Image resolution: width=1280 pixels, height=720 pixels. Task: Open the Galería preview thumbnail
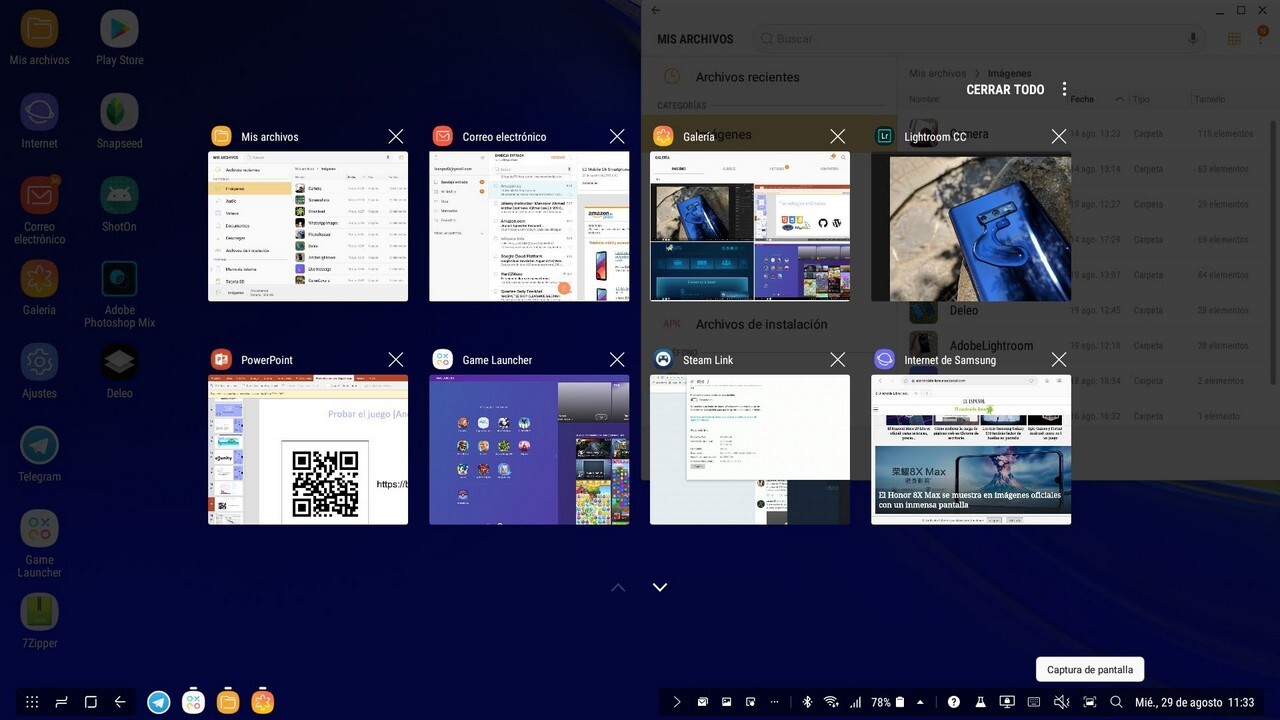(x=750, y=226)
